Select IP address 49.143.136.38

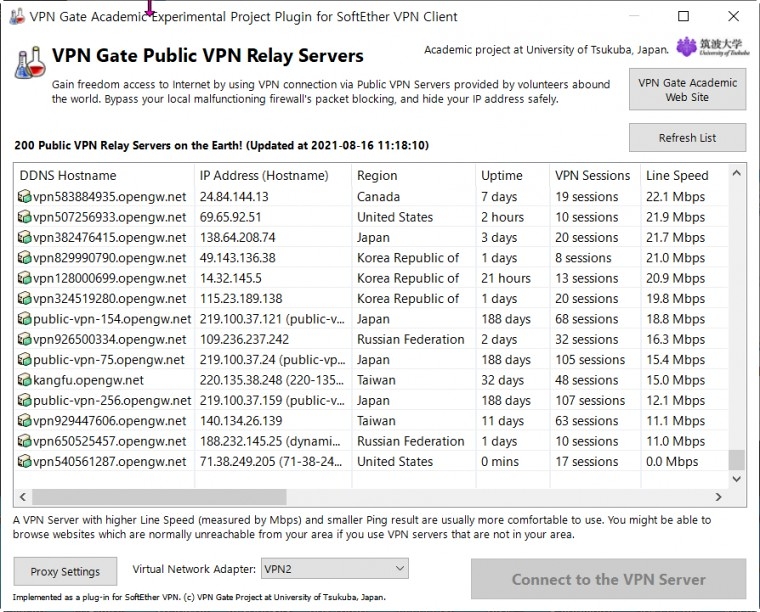238,258
